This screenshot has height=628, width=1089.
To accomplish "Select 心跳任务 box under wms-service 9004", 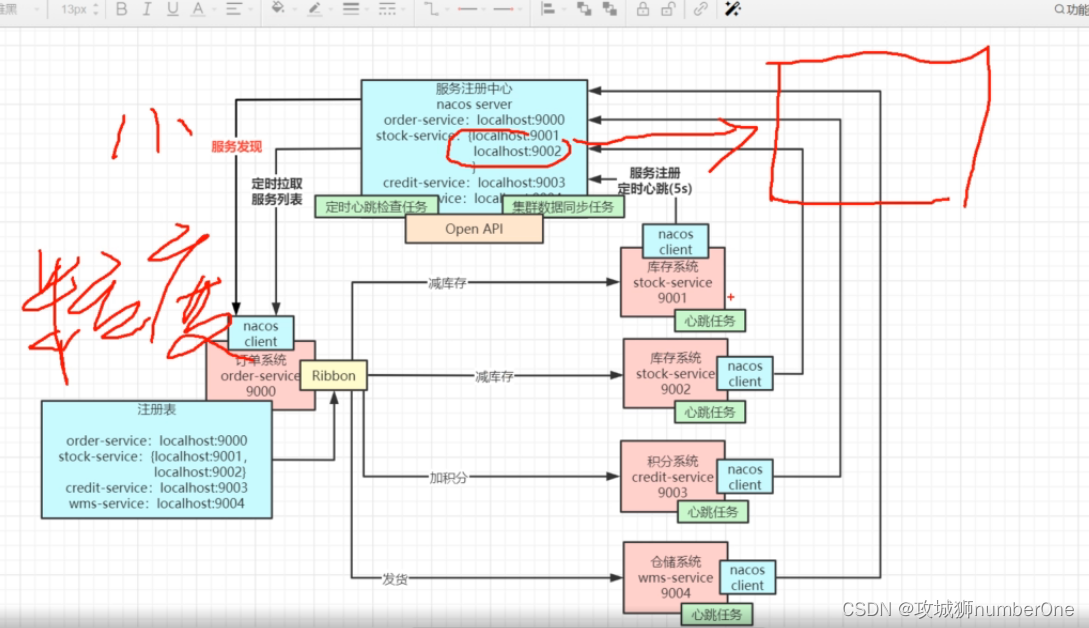I will (717, 614).
